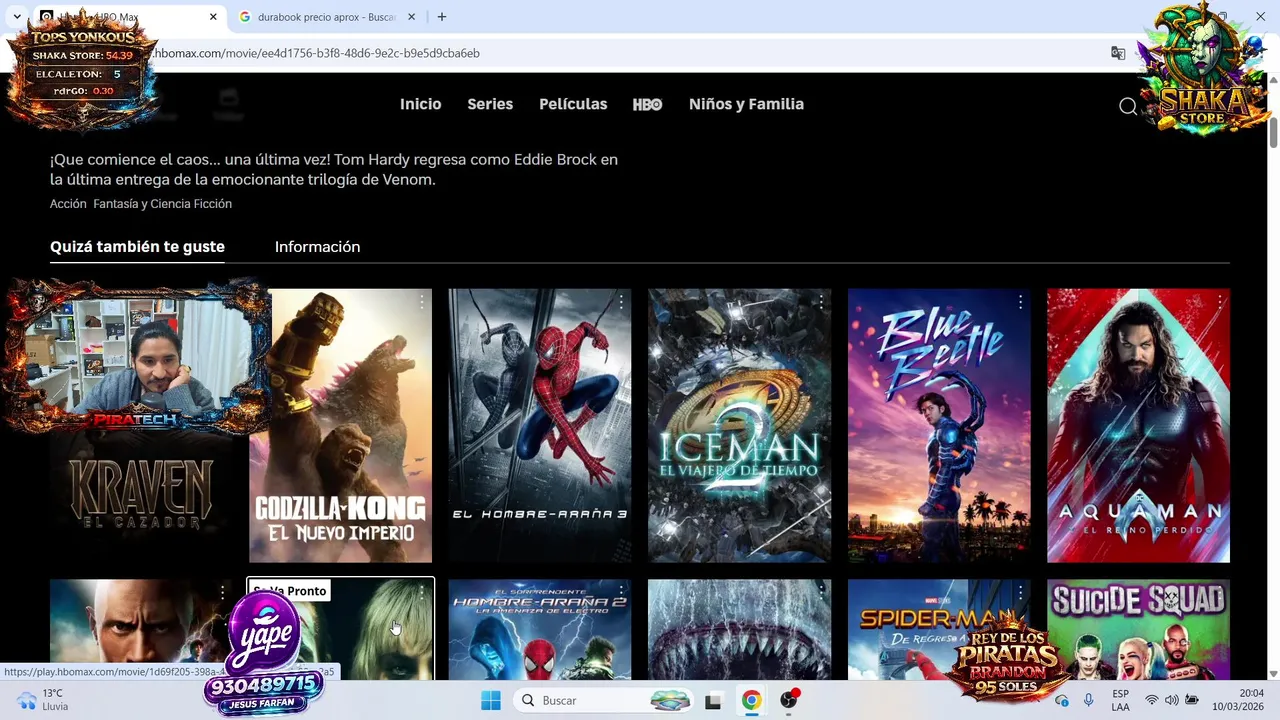Open Godzilla y Kong El Nuevo Imperio poster
Viewport: 1280px width, 720px height.
[340, 426]
